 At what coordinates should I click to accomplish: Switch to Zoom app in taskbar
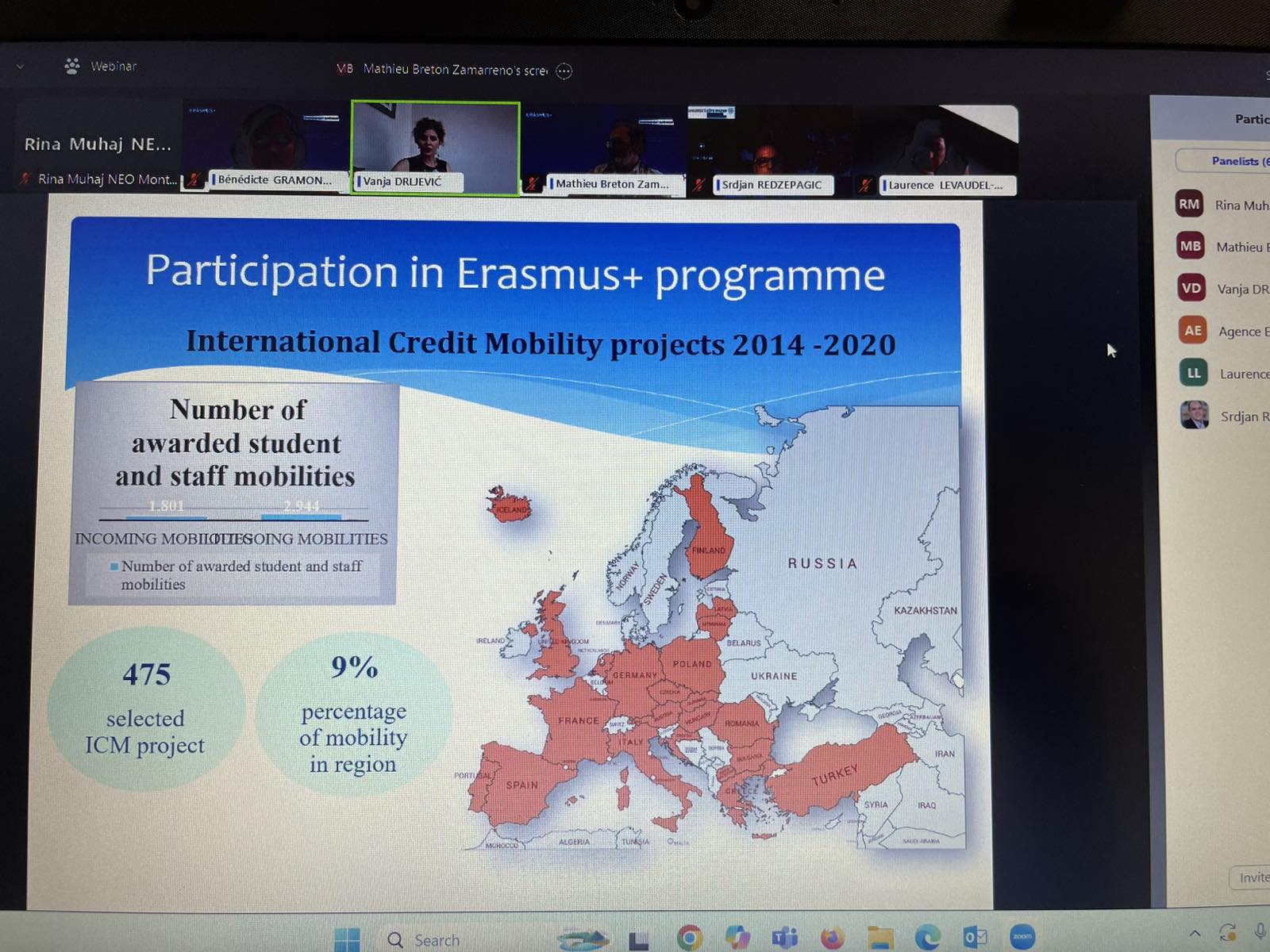click(1022, 936)
